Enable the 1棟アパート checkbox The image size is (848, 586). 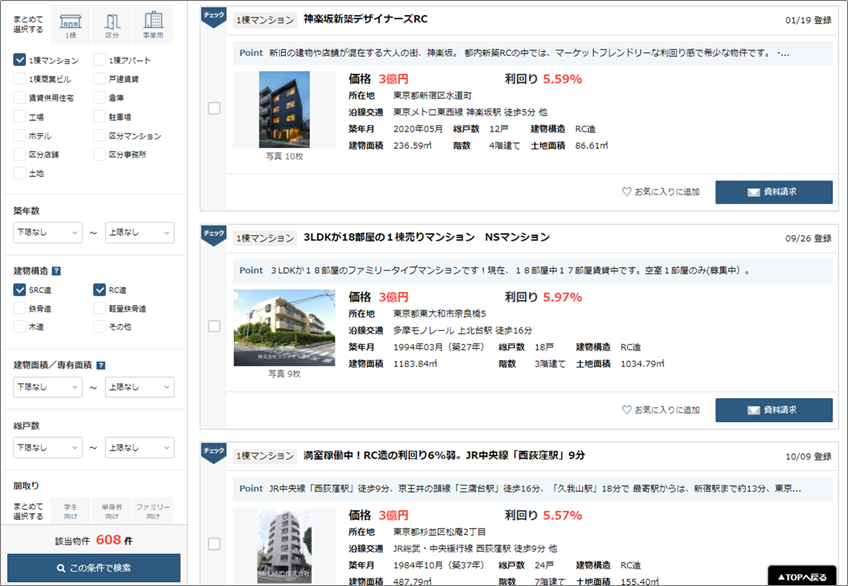tap(100, 60)
